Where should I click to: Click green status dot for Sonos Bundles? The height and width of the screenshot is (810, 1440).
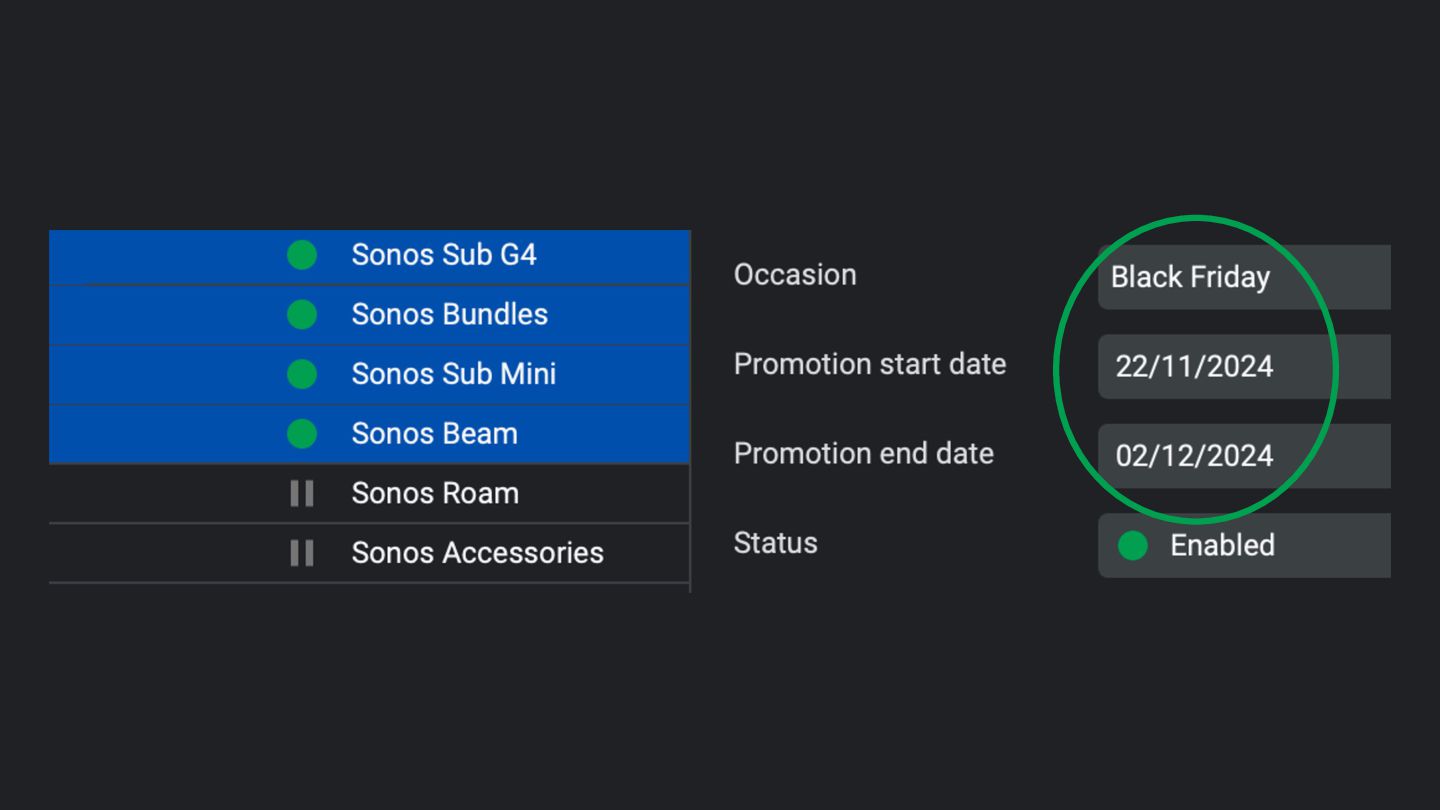302,315
